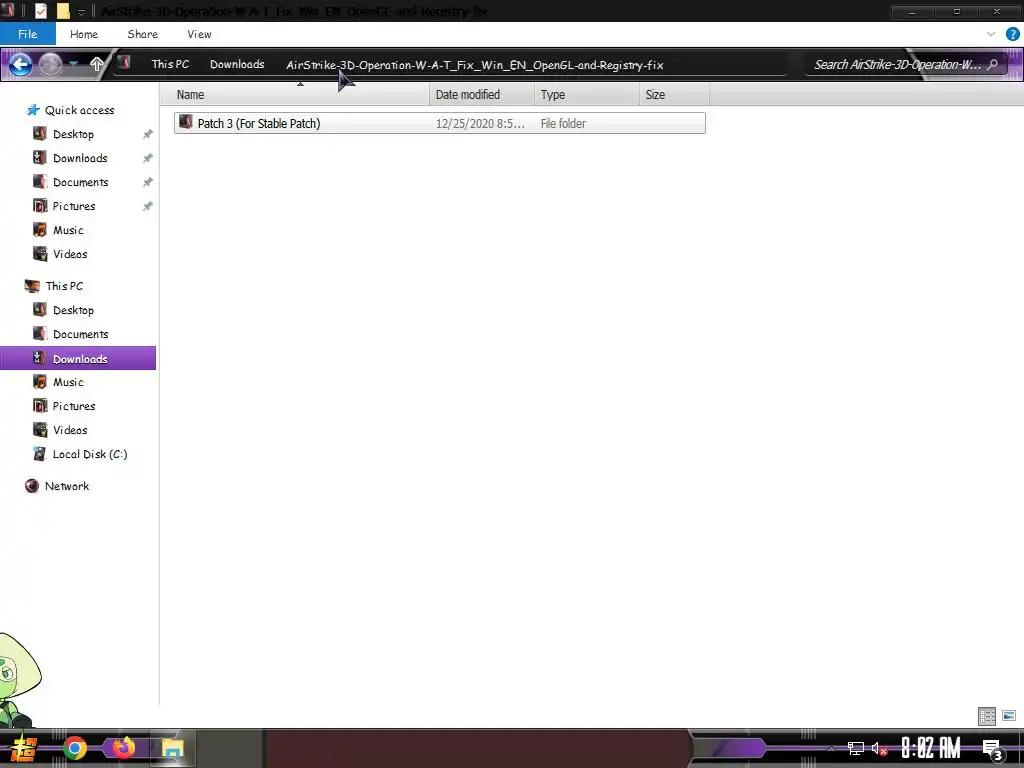Open Downloads under Quick access
The image size is (1024, 768).
[80, 159]
